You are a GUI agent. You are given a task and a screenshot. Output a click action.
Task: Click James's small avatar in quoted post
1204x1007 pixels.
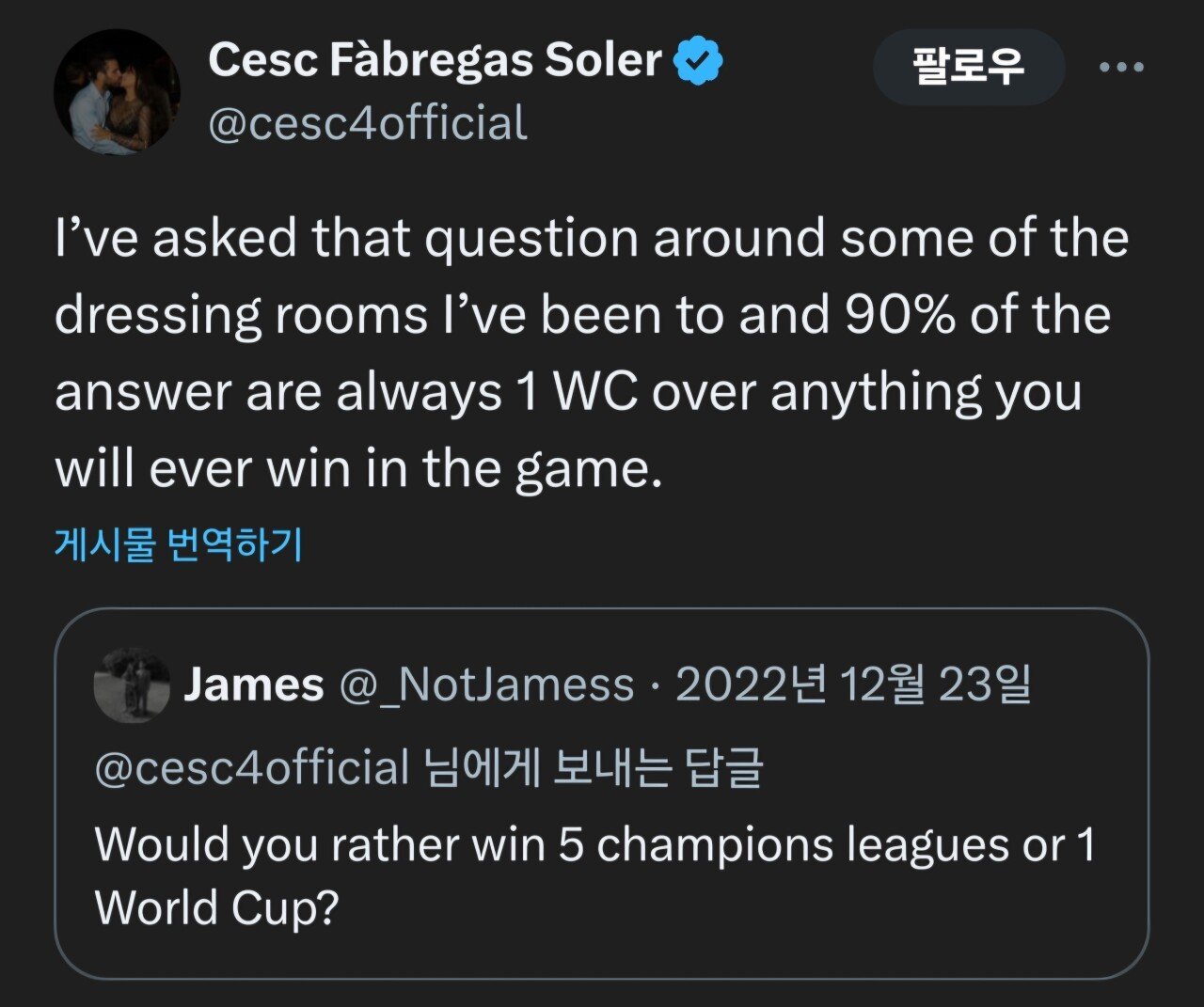(x=132, y=685)
